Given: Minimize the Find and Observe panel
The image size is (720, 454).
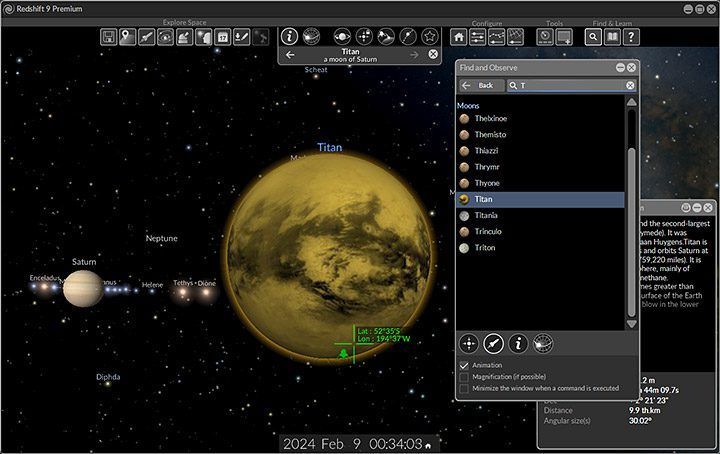Looking at the screenshot, I should [x=620, y=68].
